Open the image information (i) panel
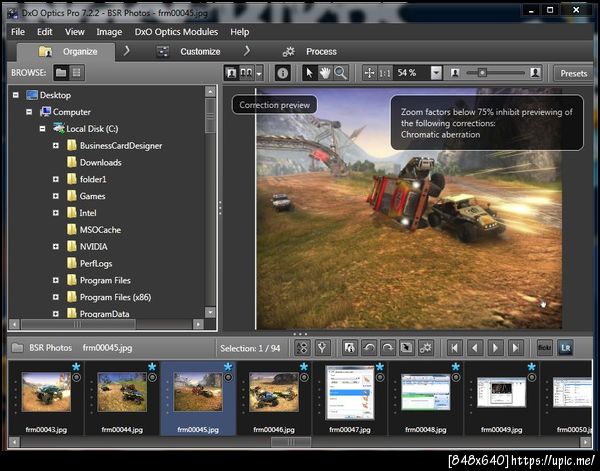The image size is (600, 471). [x=283, y=73]
